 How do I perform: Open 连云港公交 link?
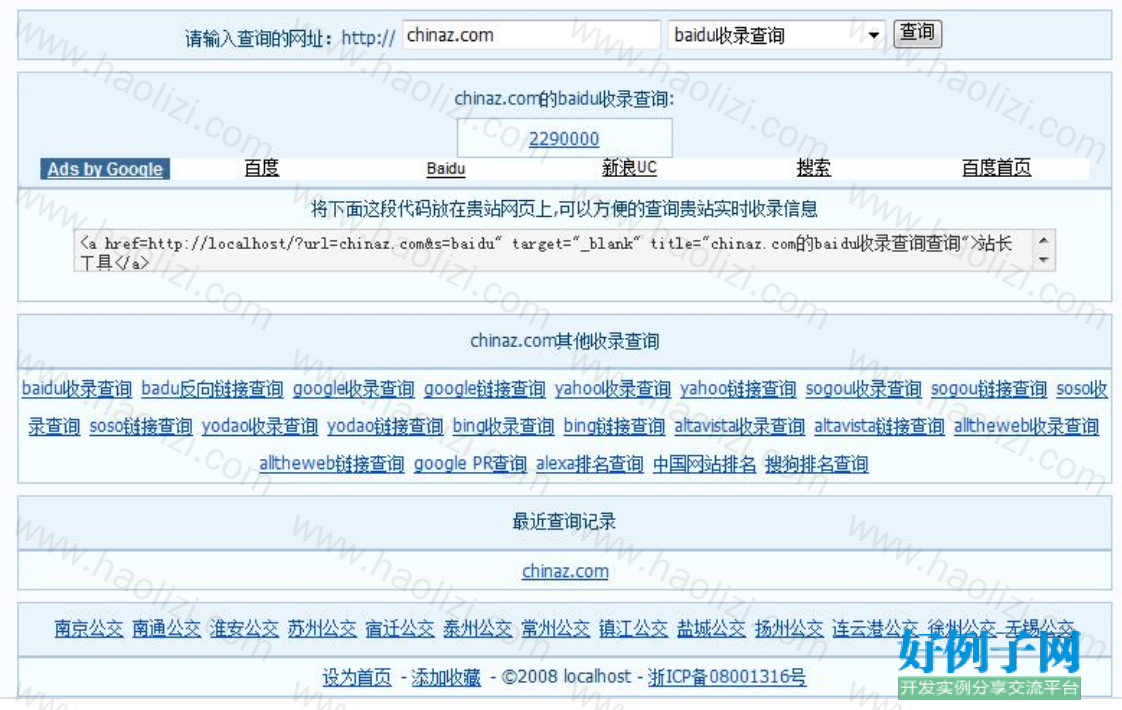click(874, 628)
